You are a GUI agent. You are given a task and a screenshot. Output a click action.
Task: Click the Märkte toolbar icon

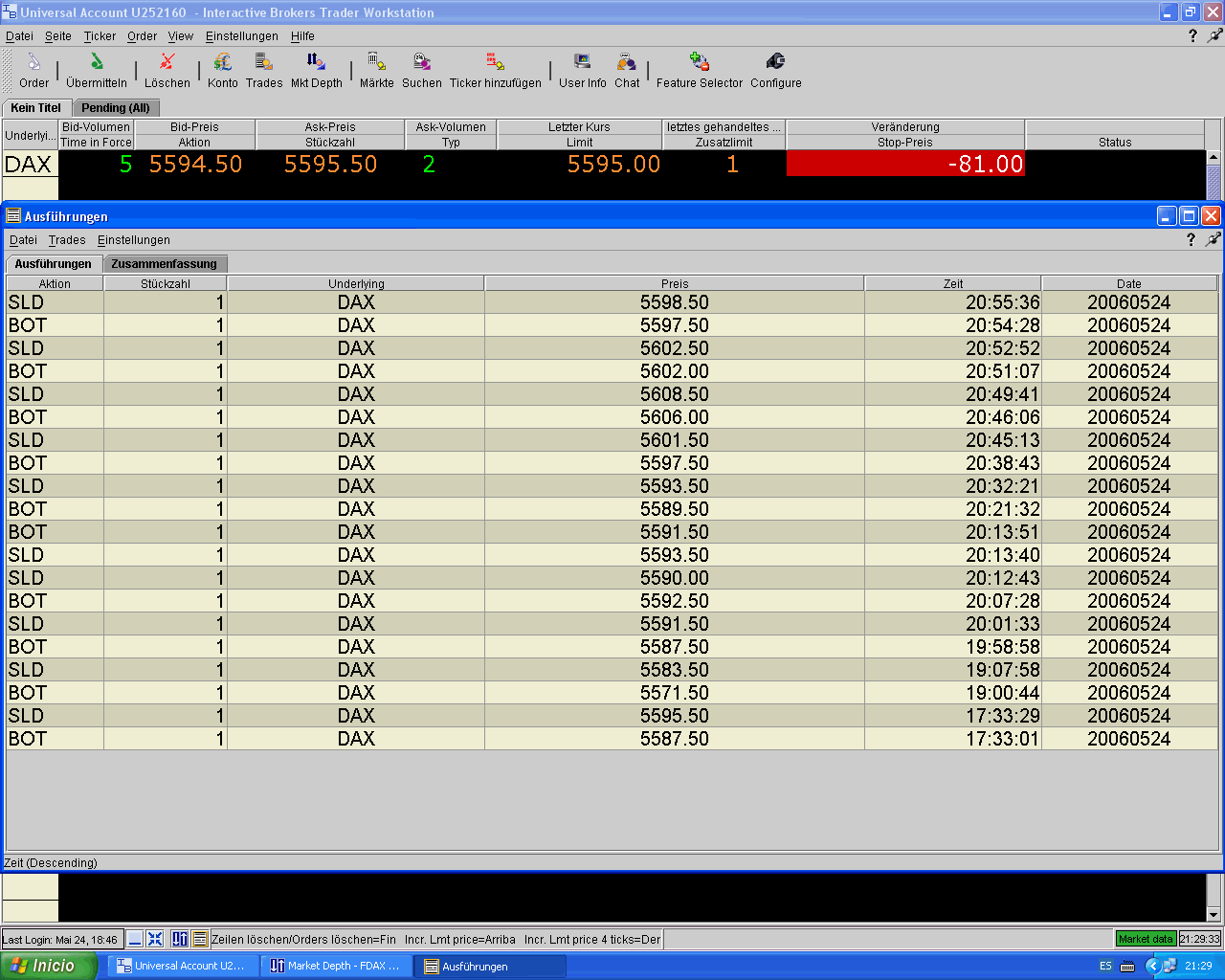[x=377, y=63]
